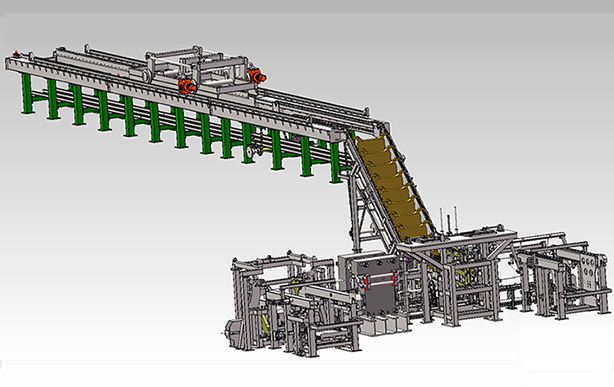The image size is (614, 387).
Task: Select the right orange motor on gantry carriage
Action: 256,75
